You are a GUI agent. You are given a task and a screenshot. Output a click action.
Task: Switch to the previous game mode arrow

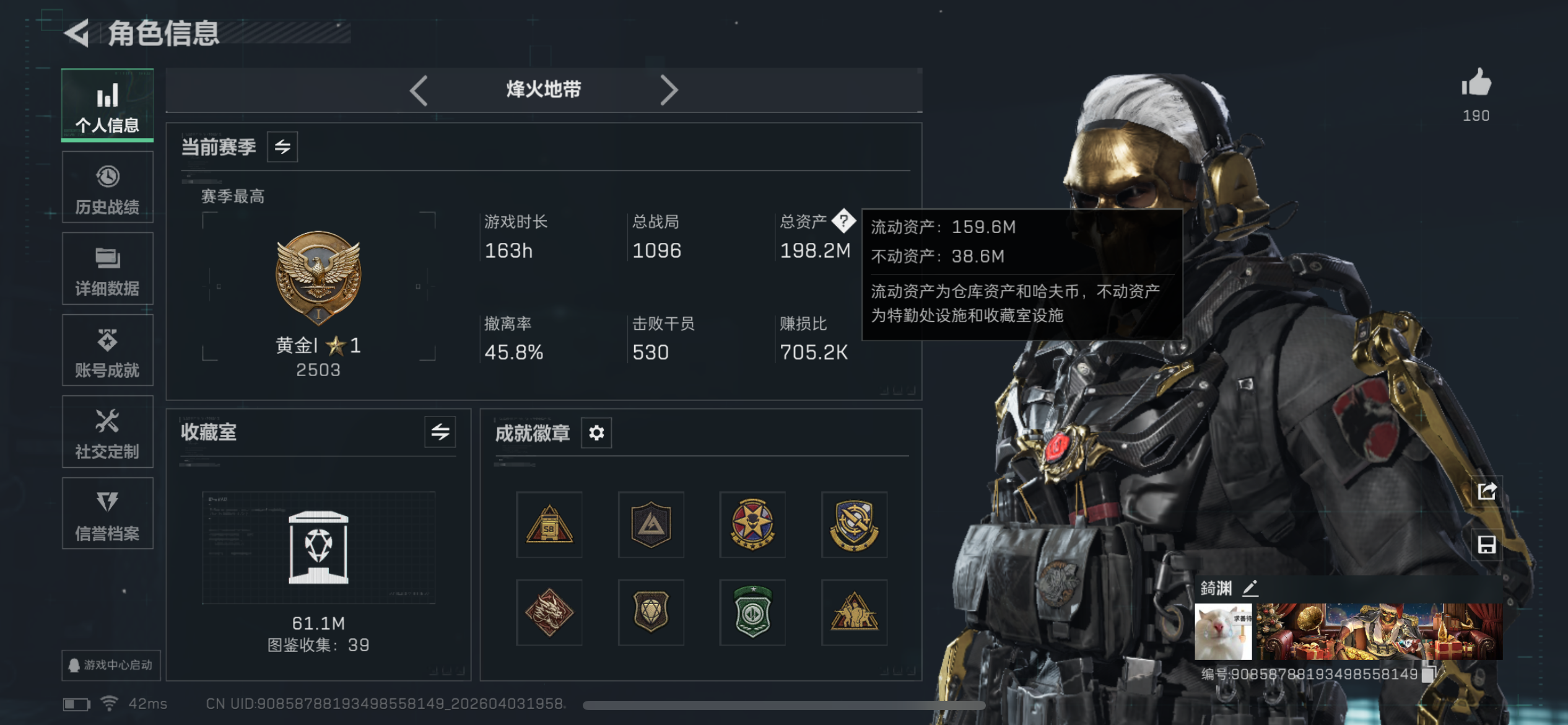point(419,90)
